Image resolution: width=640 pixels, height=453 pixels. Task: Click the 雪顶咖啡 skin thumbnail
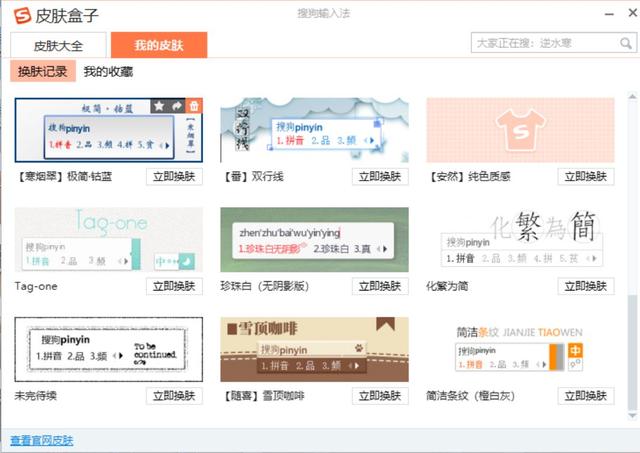(314, 349)
